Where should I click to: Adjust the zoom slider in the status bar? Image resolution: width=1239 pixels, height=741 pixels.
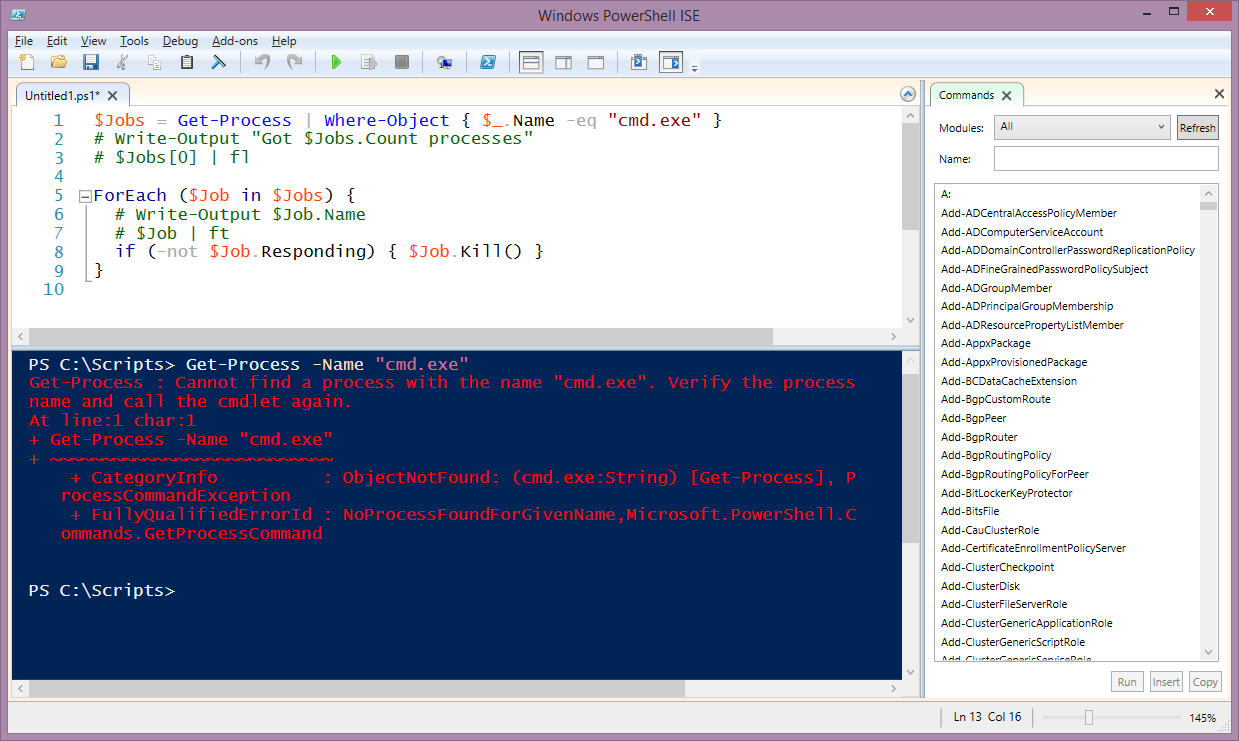click(1089, 717)
